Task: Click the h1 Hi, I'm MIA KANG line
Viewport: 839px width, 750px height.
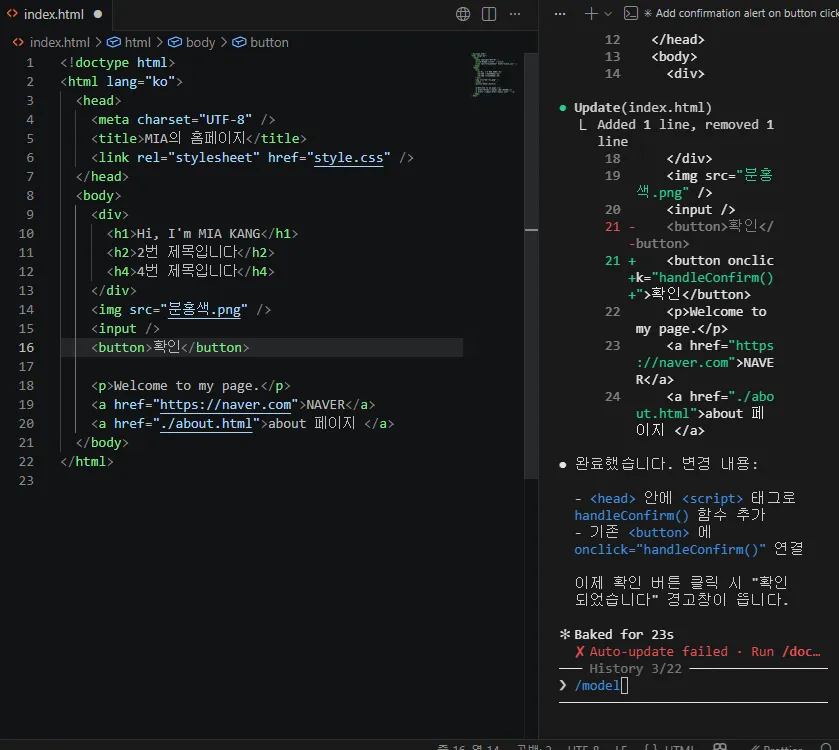Action: (x=202, y=234)
